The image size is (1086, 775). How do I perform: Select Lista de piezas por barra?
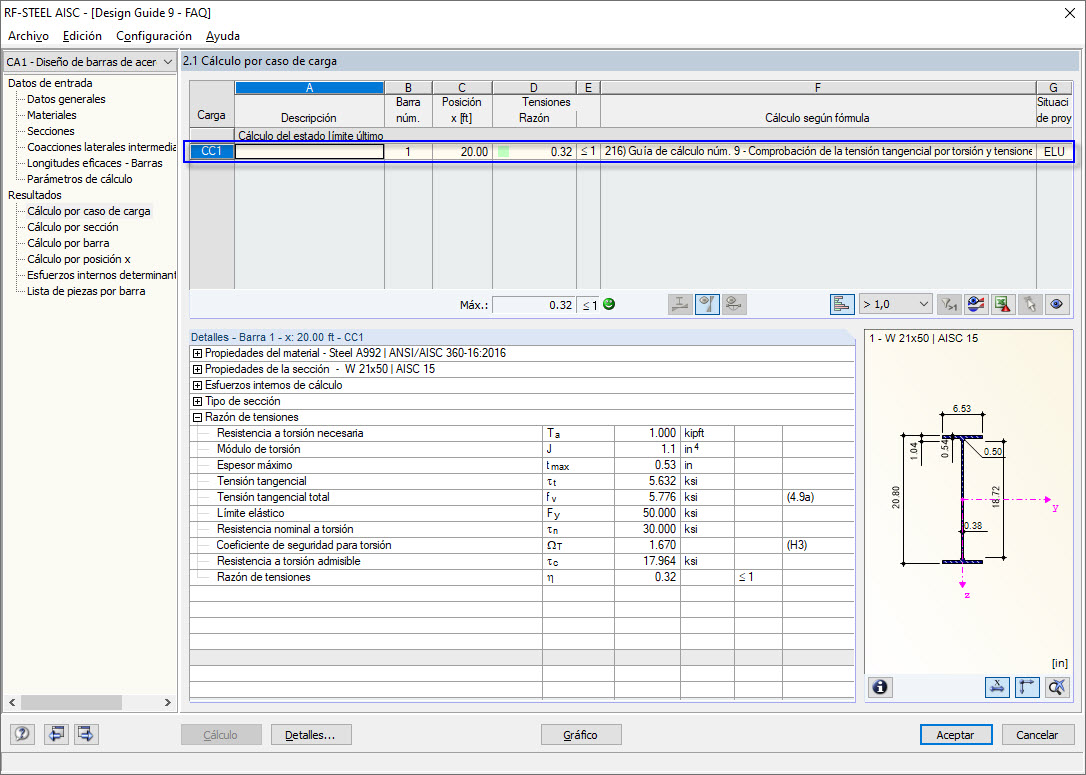point(86,291)
